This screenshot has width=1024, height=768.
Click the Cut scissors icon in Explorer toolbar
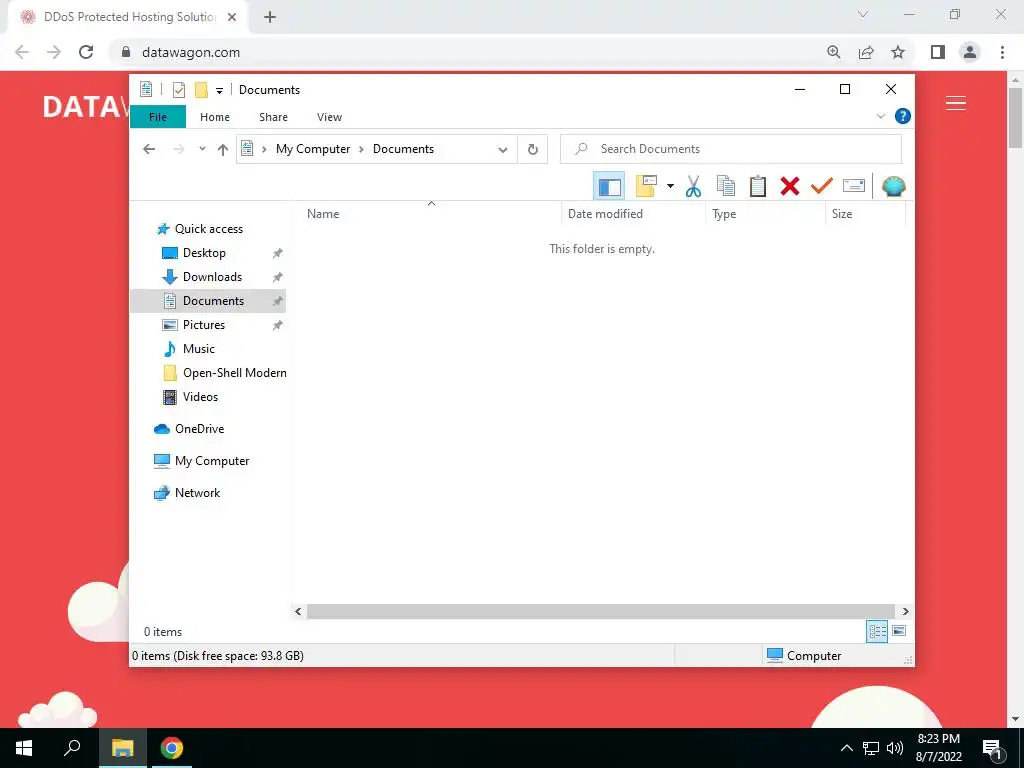(x=693, y=186)
